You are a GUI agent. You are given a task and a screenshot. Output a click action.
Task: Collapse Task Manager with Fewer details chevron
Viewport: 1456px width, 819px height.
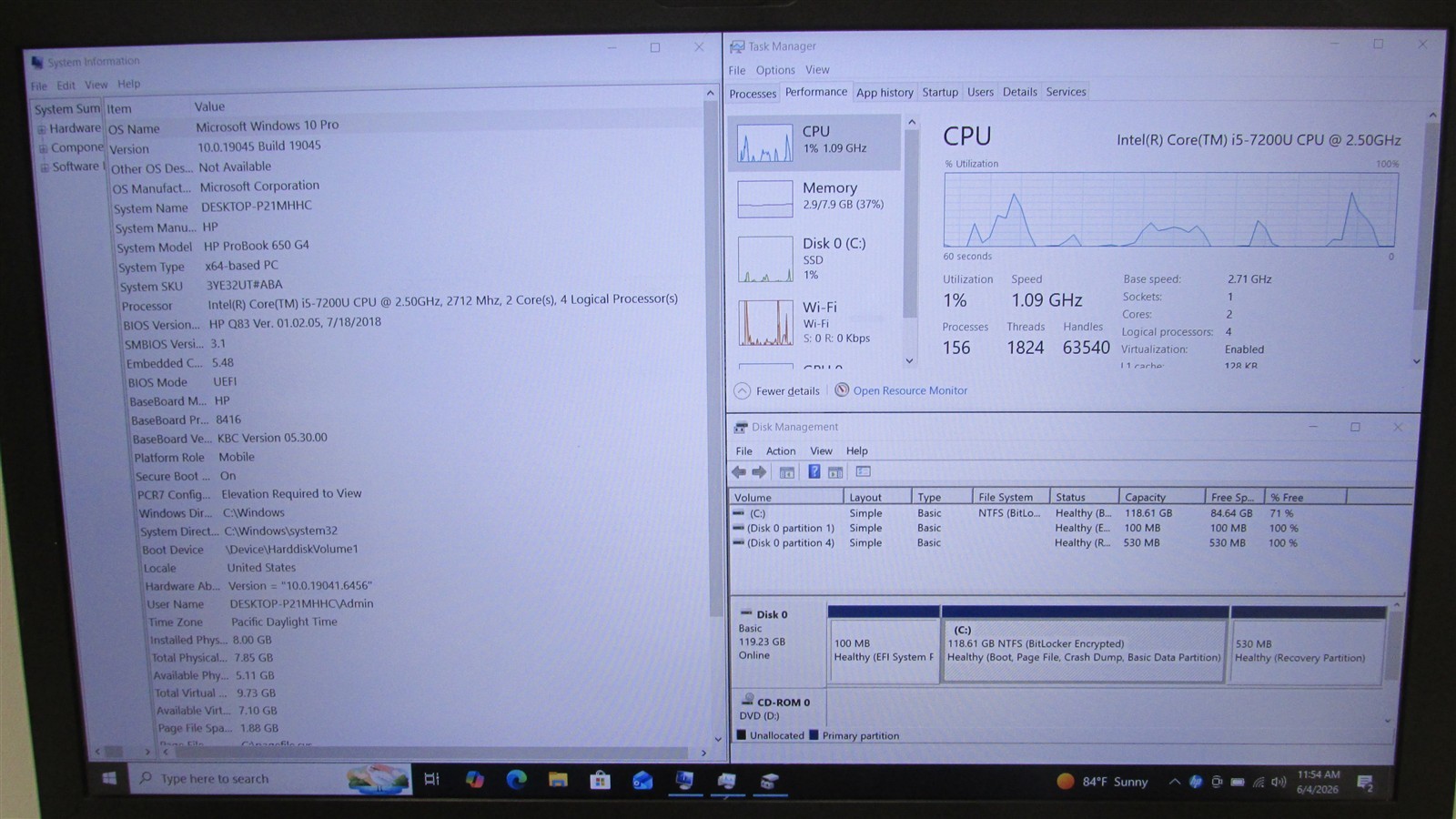coord(742,391)
